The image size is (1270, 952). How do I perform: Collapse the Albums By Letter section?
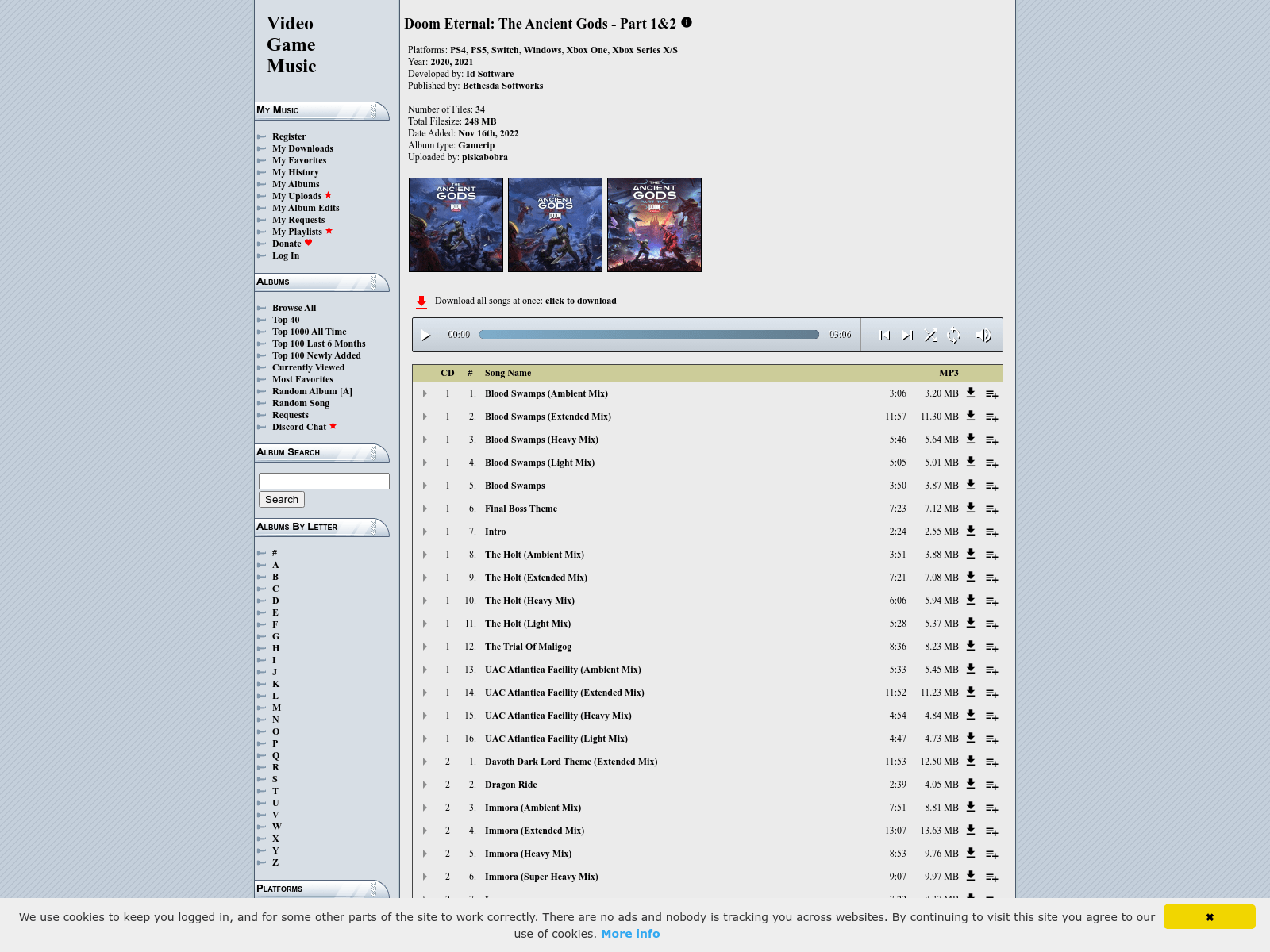coord(374,527)
